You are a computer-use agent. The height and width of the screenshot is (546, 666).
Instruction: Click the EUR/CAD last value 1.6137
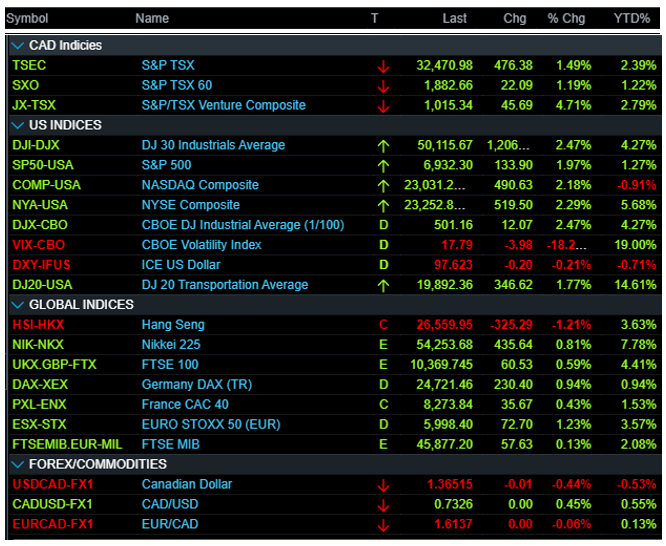(454, 525)
